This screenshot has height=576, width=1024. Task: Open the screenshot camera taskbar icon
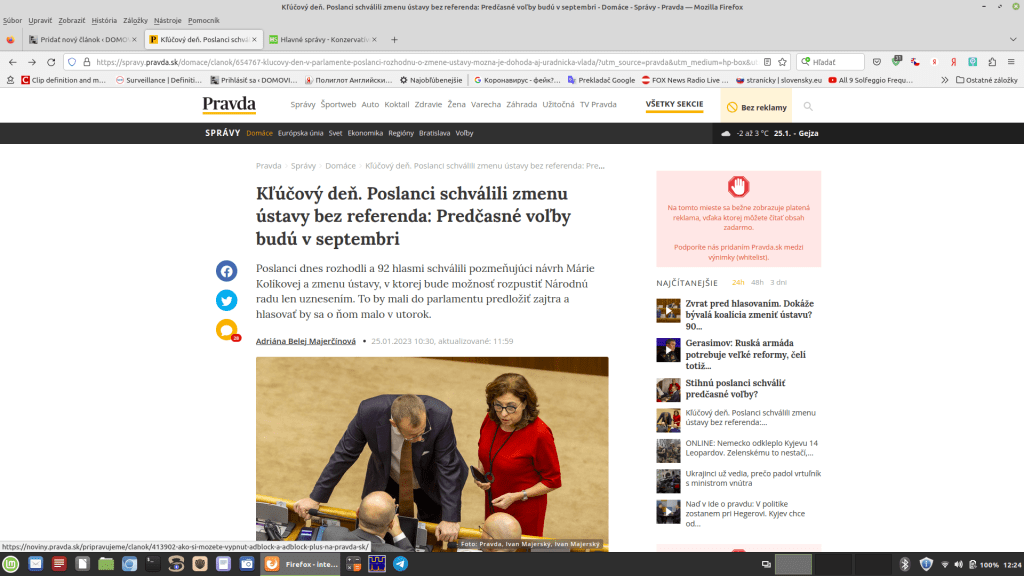click(247, 564)
